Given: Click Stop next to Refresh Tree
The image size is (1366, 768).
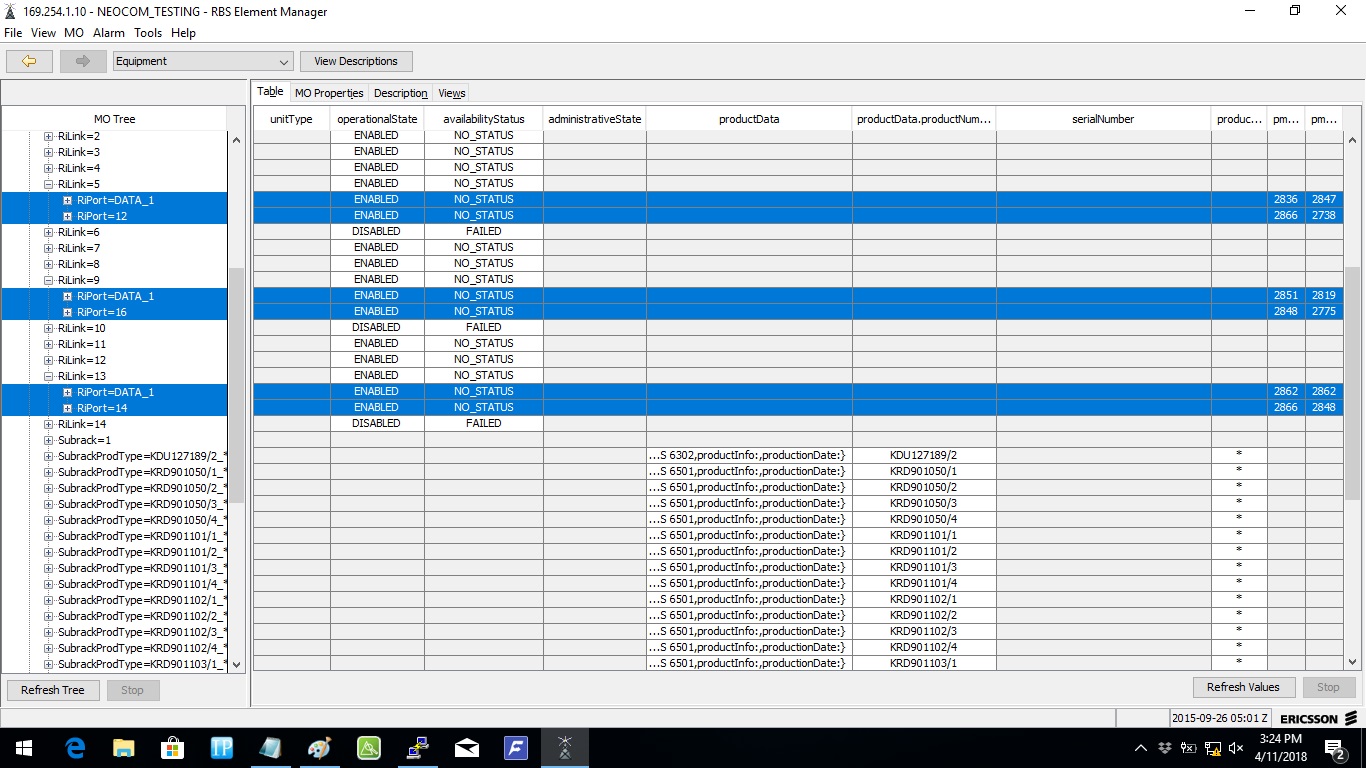Looking at the screenshot, I should 132,690.
